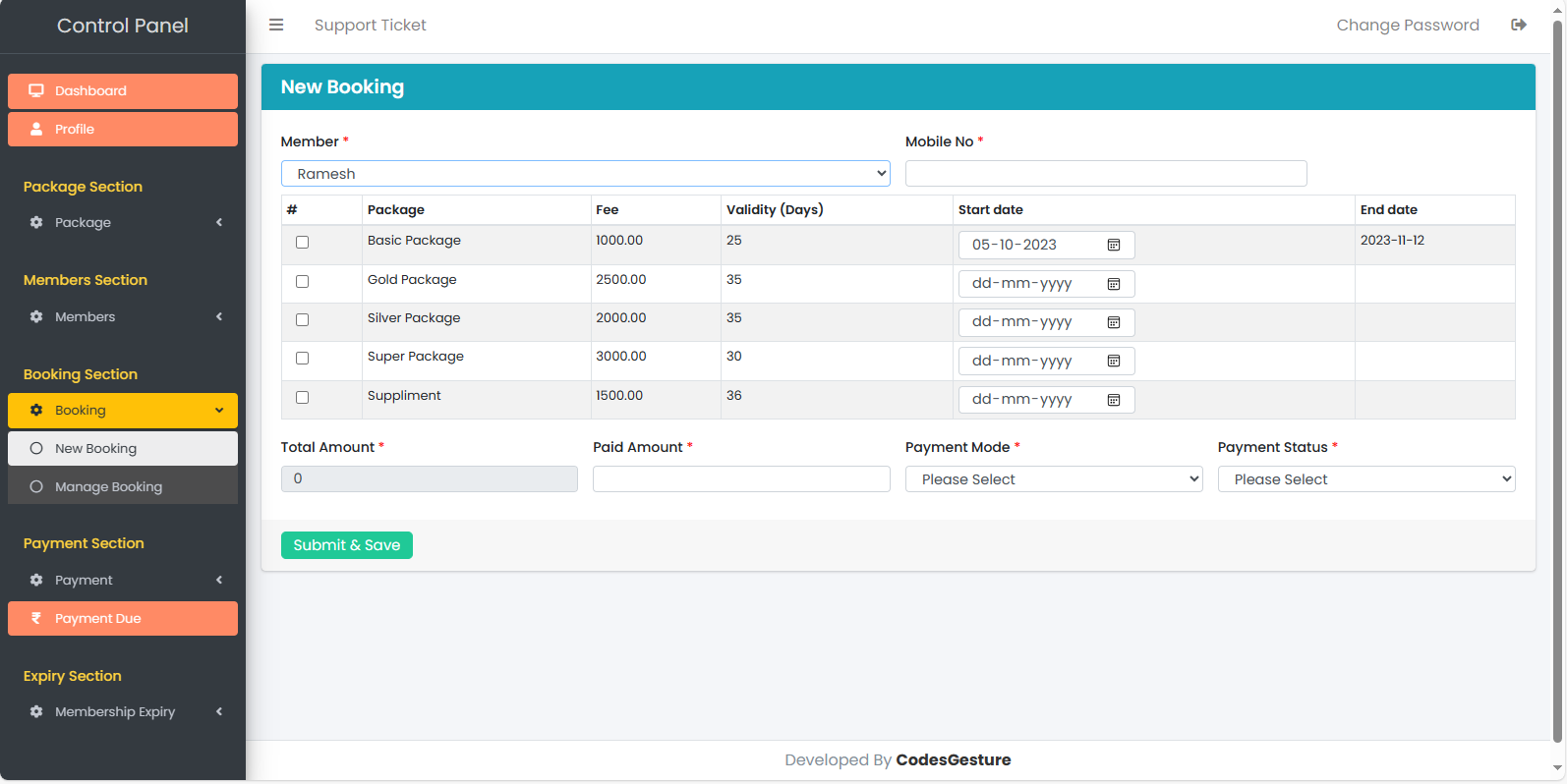The width and height of the screenshot is (1567, 784).
Task: Open calendar picker for Suppliment start date
Action: click(x=1114, y=400)
